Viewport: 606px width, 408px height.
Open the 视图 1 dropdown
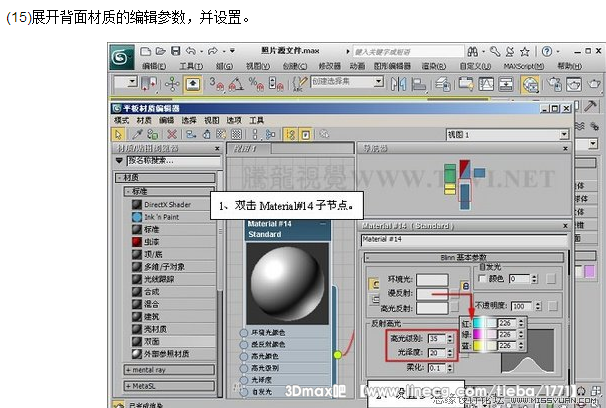pos(565,134)
